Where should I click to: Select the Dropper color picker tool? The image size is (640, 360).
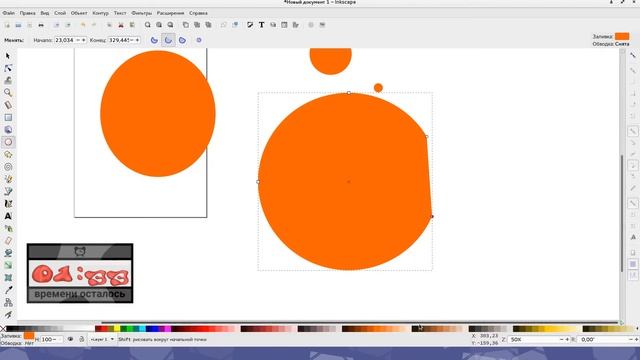[x=8, y=290]
